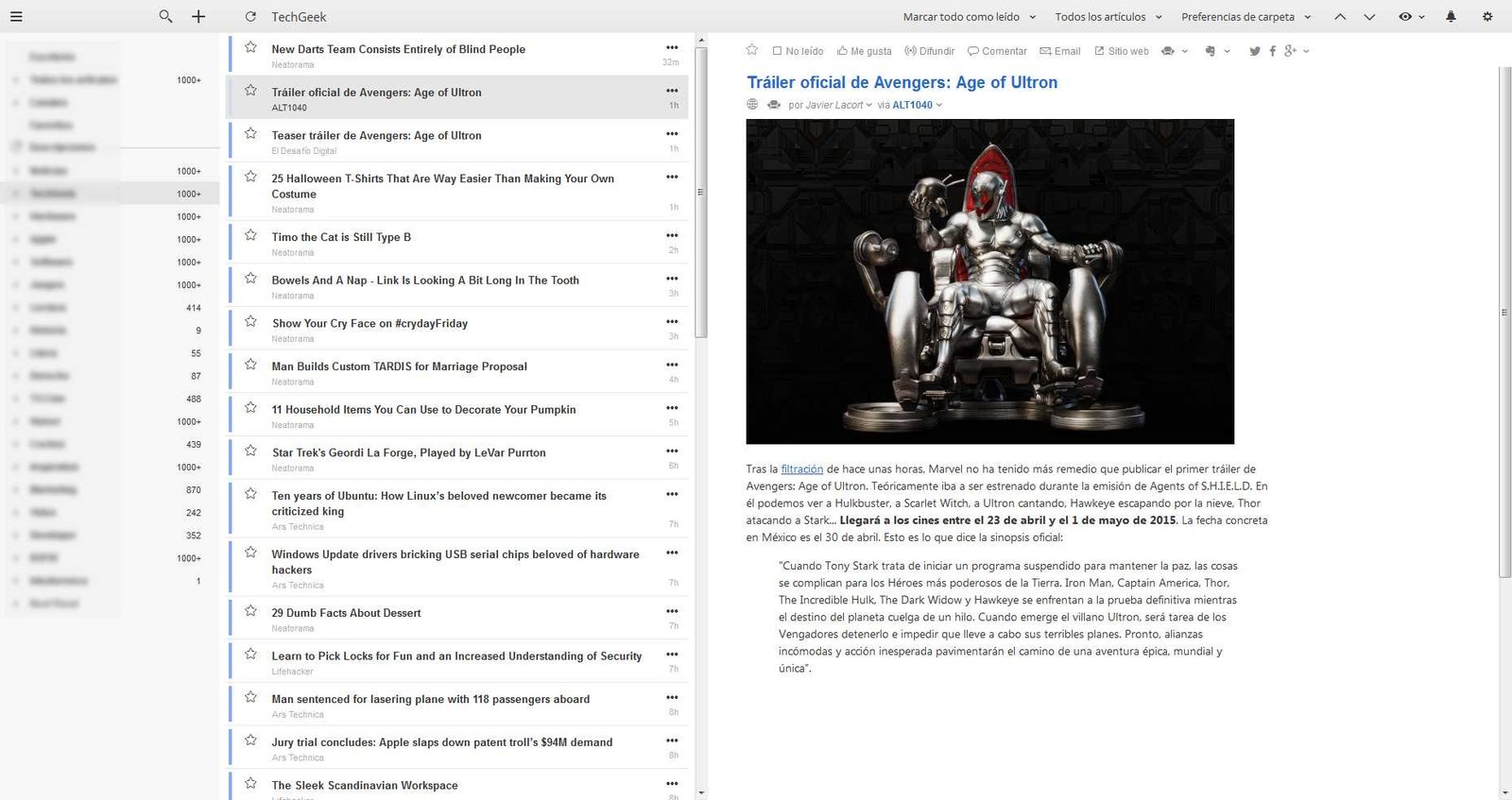Star the Timo the Cat article
Image resolution: width=1512 pixels, height=800 pixels.
pos(250,235)
